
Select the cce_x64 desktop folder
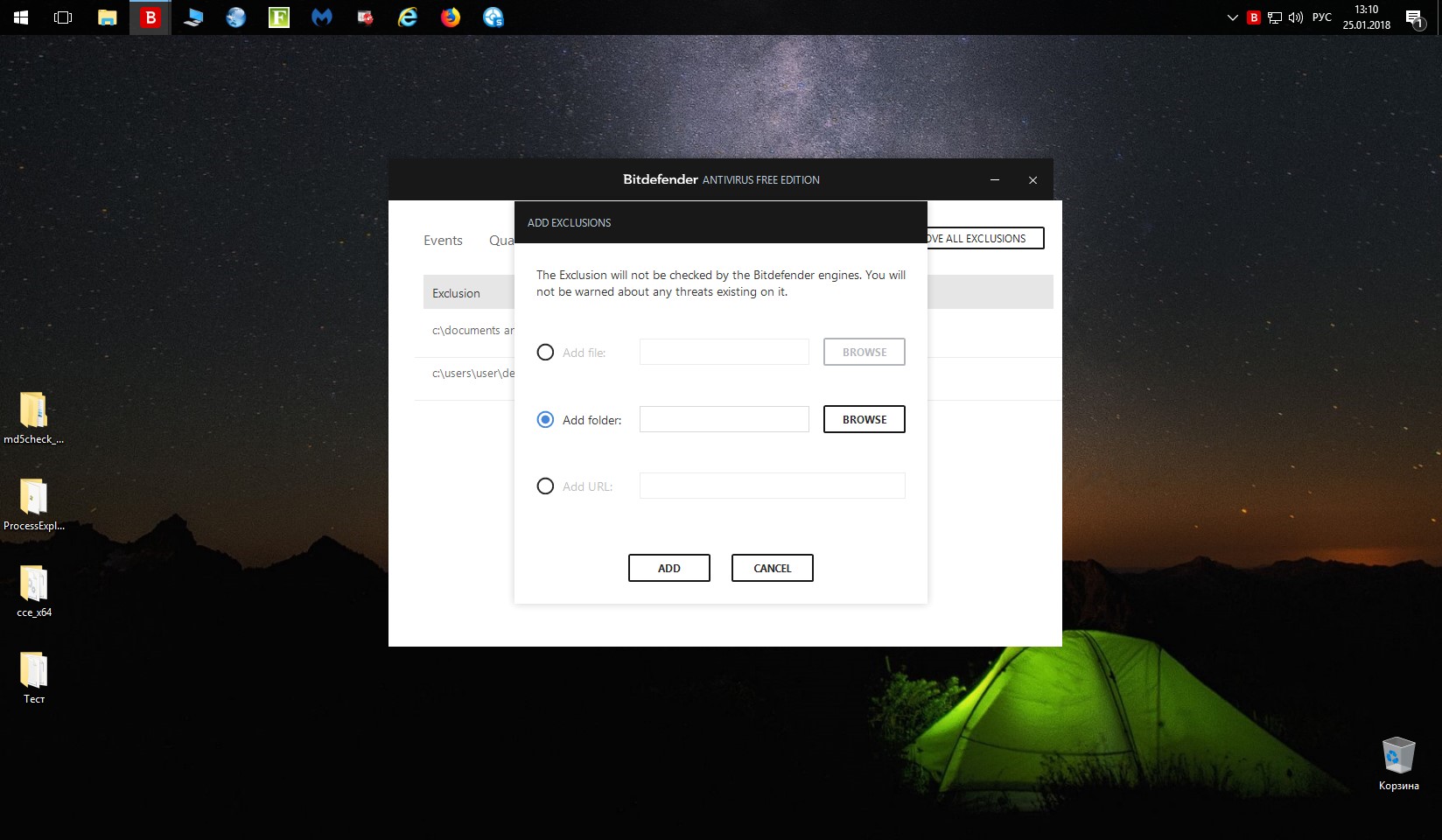(x=33, y=592)
